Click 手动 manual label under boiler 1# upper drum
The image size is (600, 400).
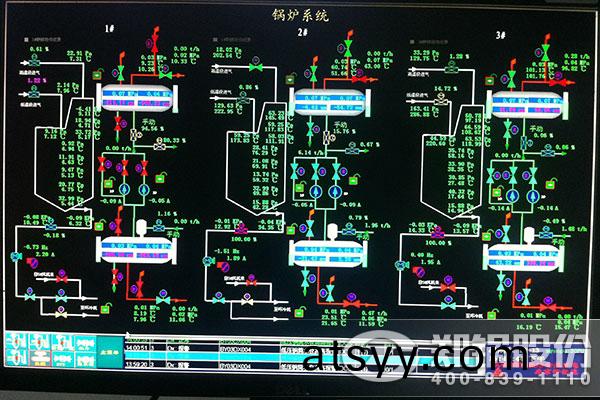150,122
